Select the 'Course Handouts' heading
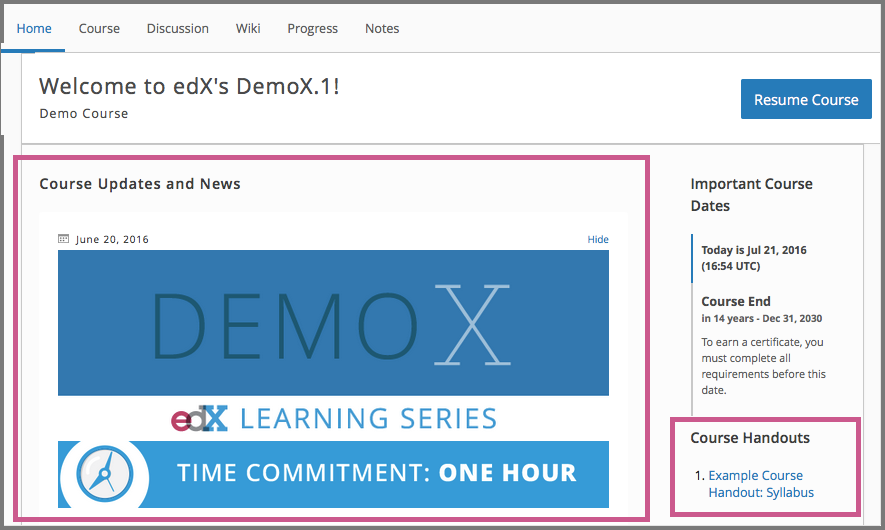Viewport: 885px width, 530px height. coord(750,438)
